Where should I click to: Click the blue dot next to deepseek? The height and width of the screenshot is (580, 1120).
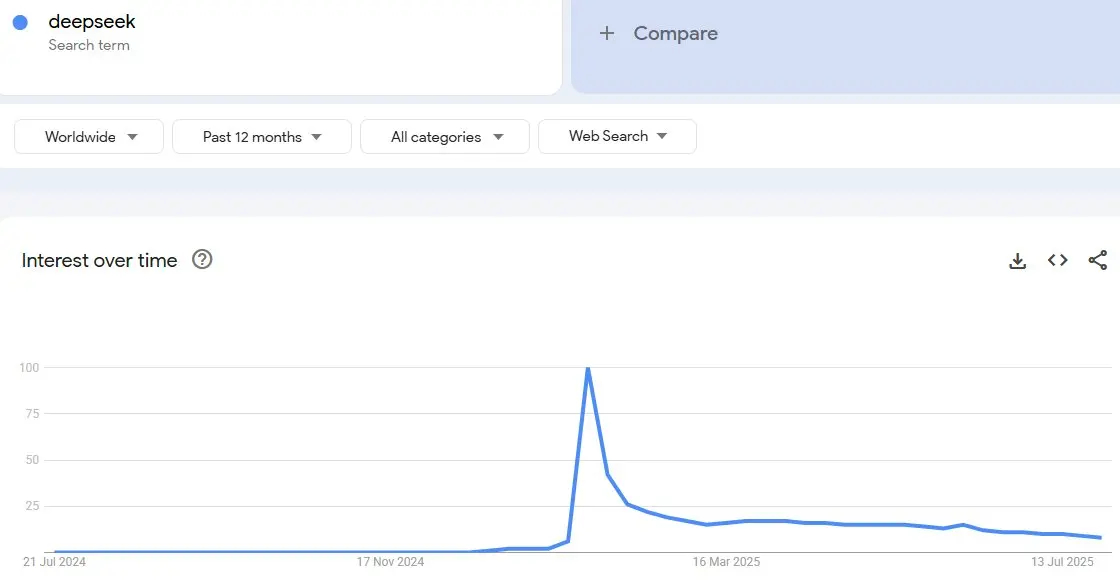click(x=20, y=23)
